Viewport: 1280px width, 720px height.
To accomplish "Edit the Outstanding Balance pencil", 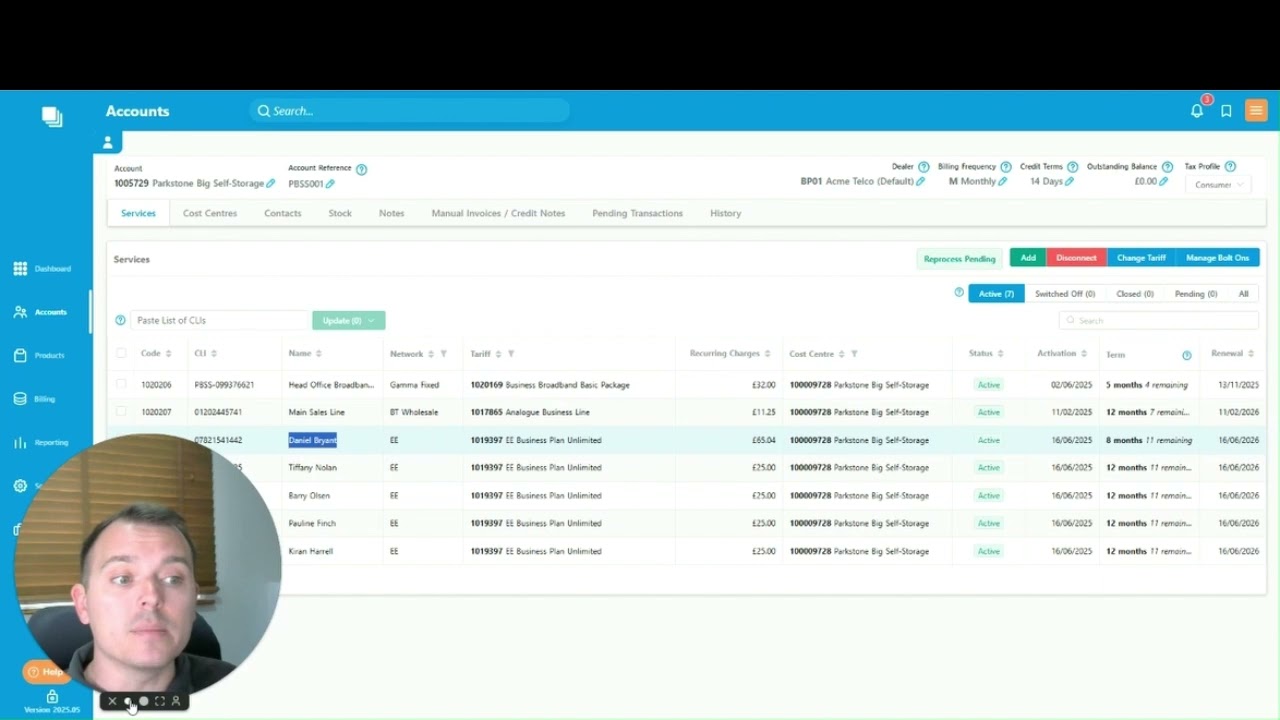I will point(1164,181).
